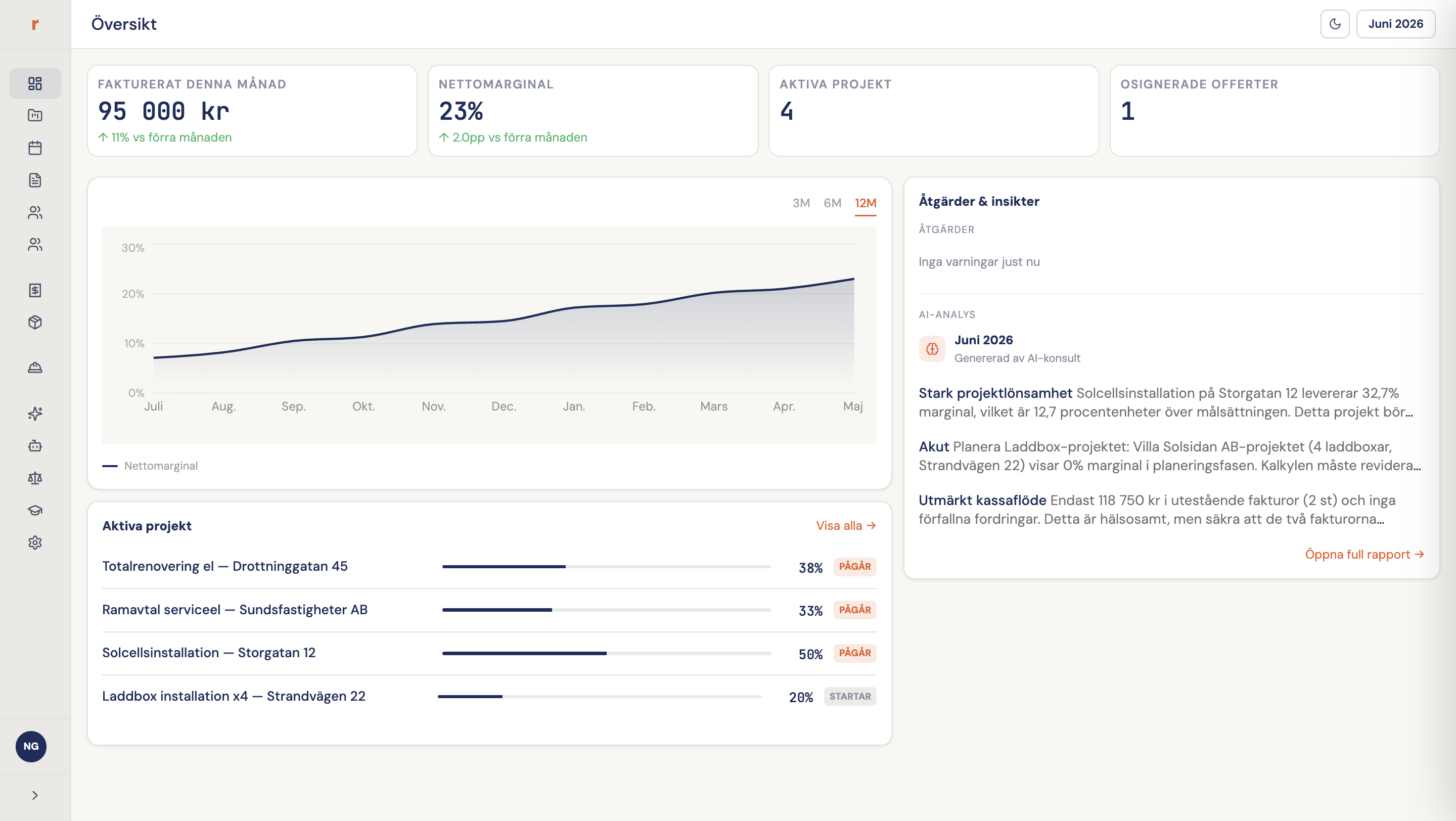Open the document page icon in sidebar
The image size is (1456, 821).
pyautogui.click(x=35, y=180)
